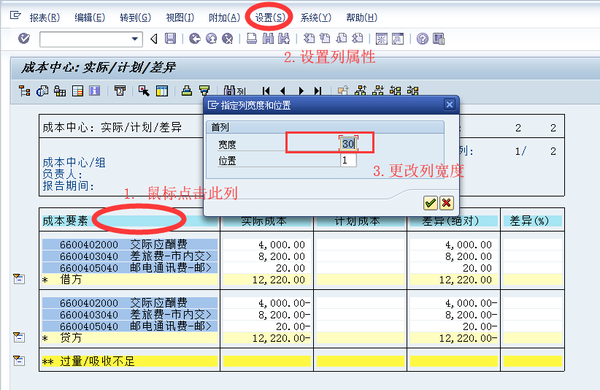Image resolution: width=600 pixels, height=390 pixels.
Task: Go to first column arrow icon
Action: (266, 91)
